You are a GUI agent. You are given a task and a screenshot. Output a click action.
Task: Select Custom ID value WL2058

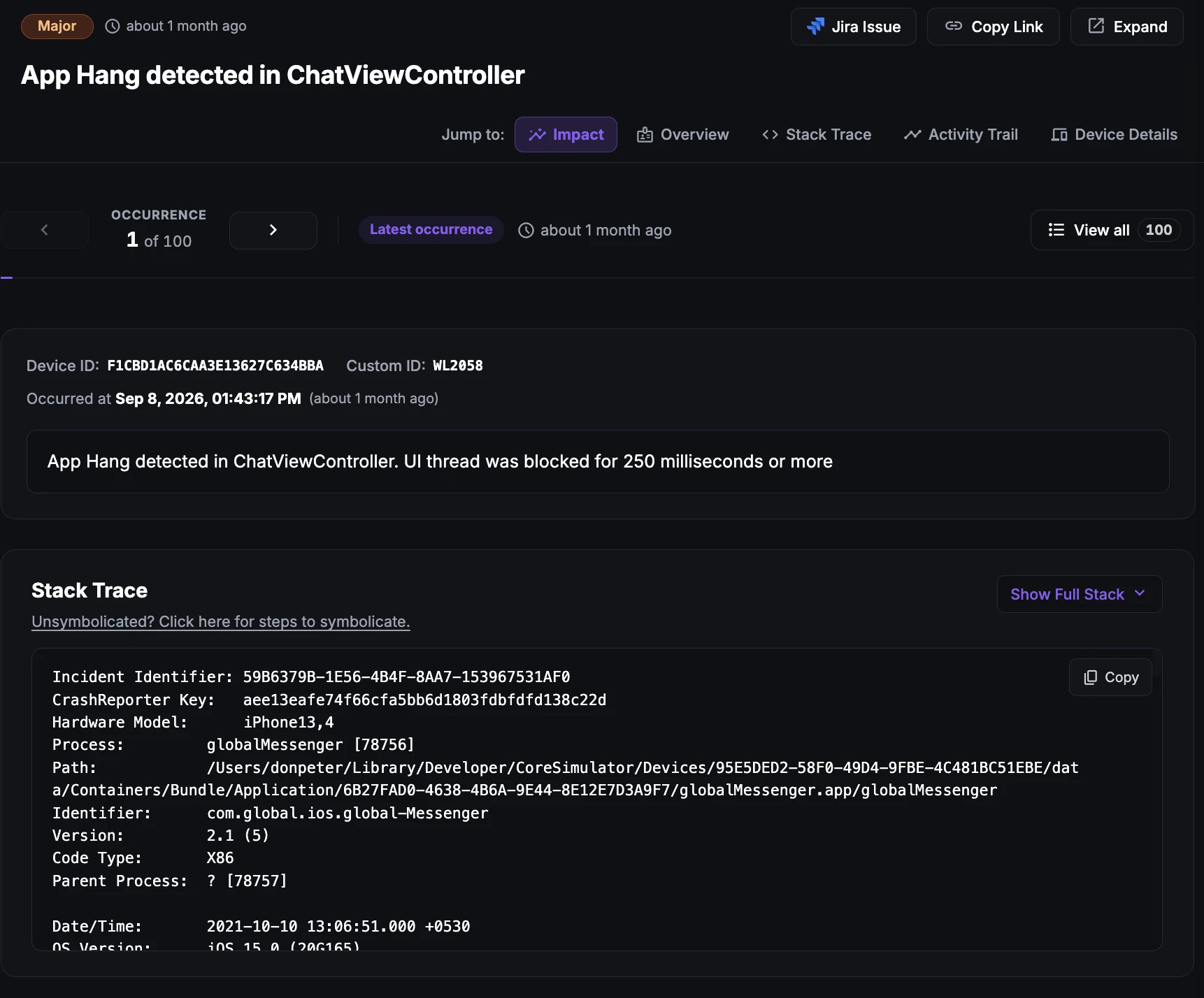point(458,366)
